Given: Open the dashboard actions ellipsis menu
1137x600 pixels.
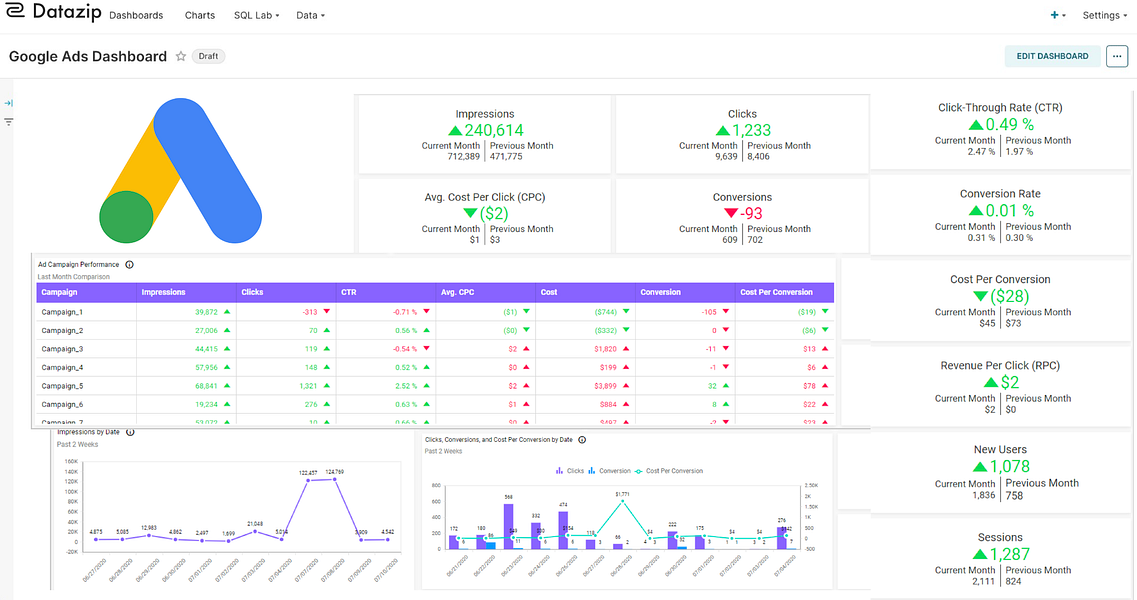Looking at the screenshot, I should tap(1117, 56).
